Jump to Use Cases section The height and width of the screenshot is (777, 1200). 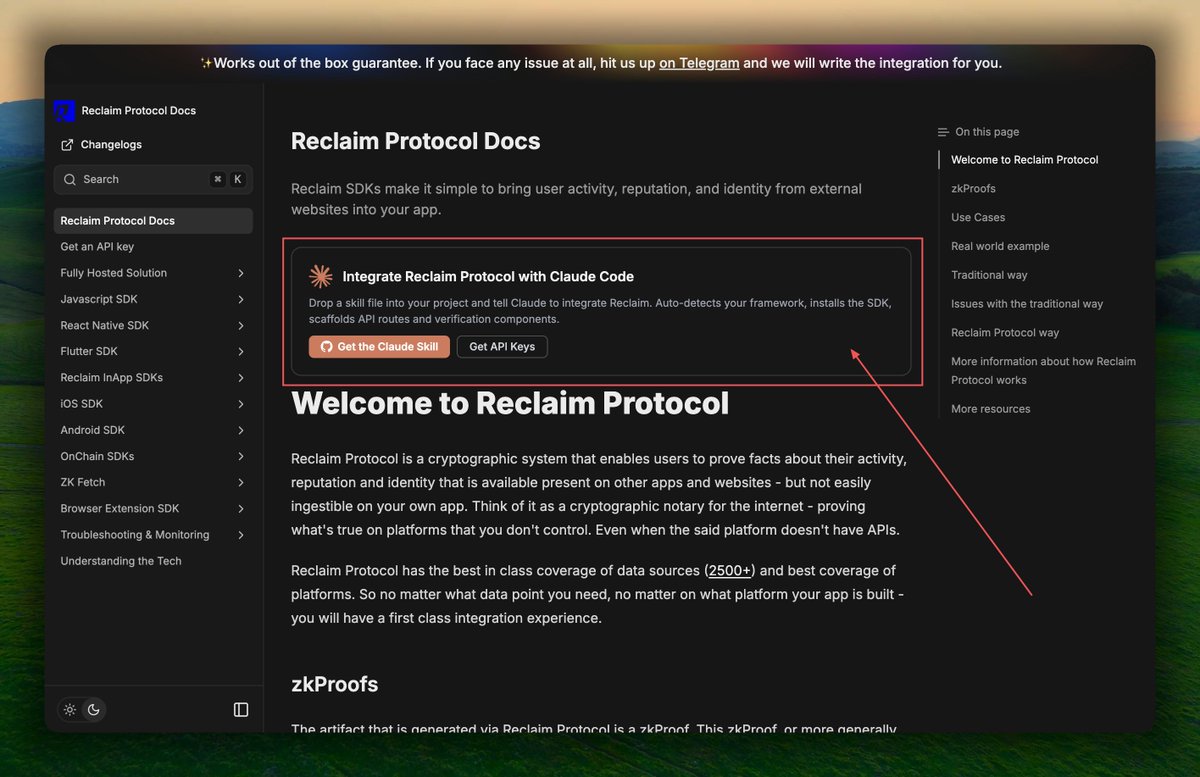(978, 218)
